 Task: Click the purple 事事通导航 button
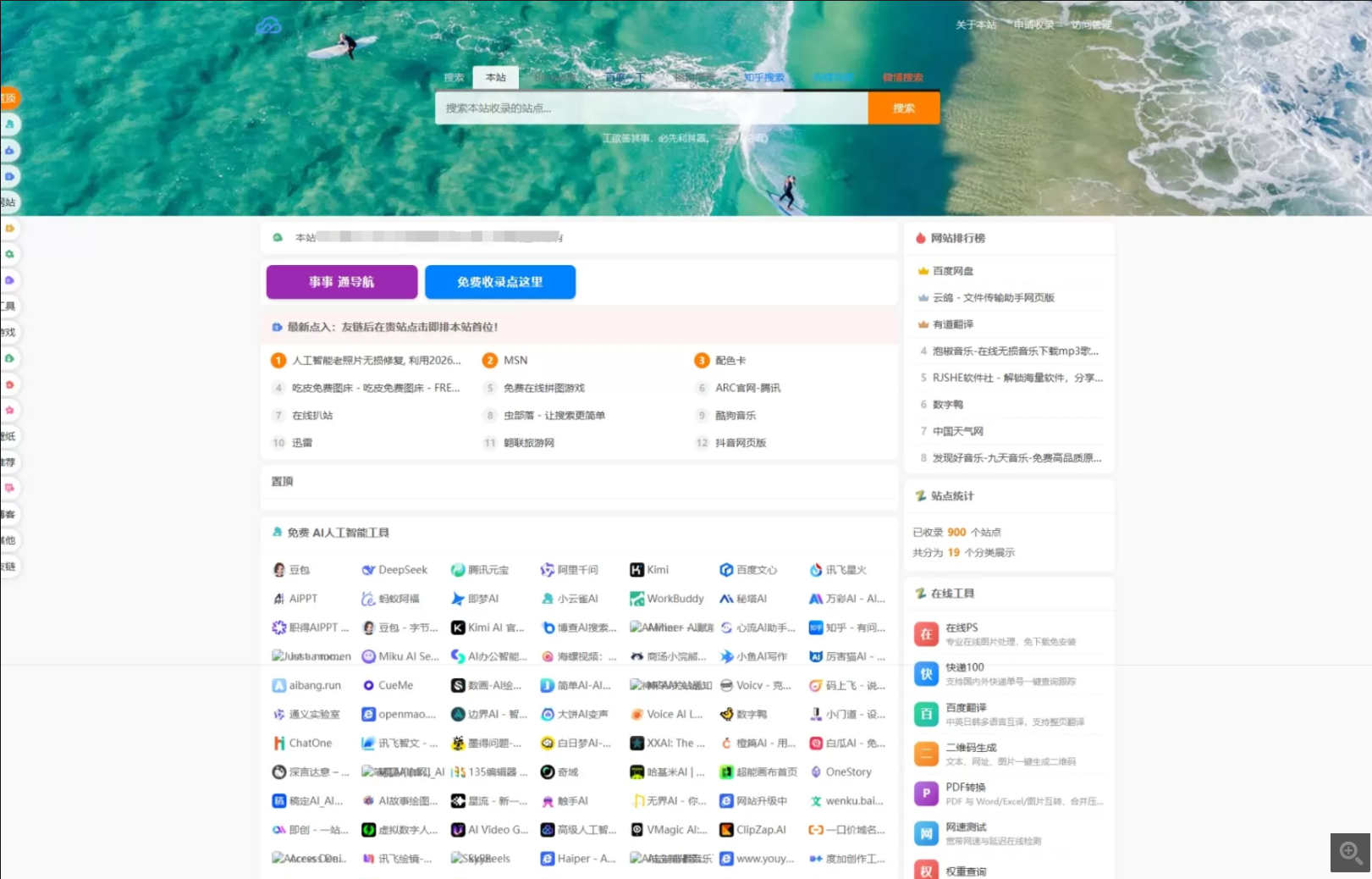pos(342,282)
